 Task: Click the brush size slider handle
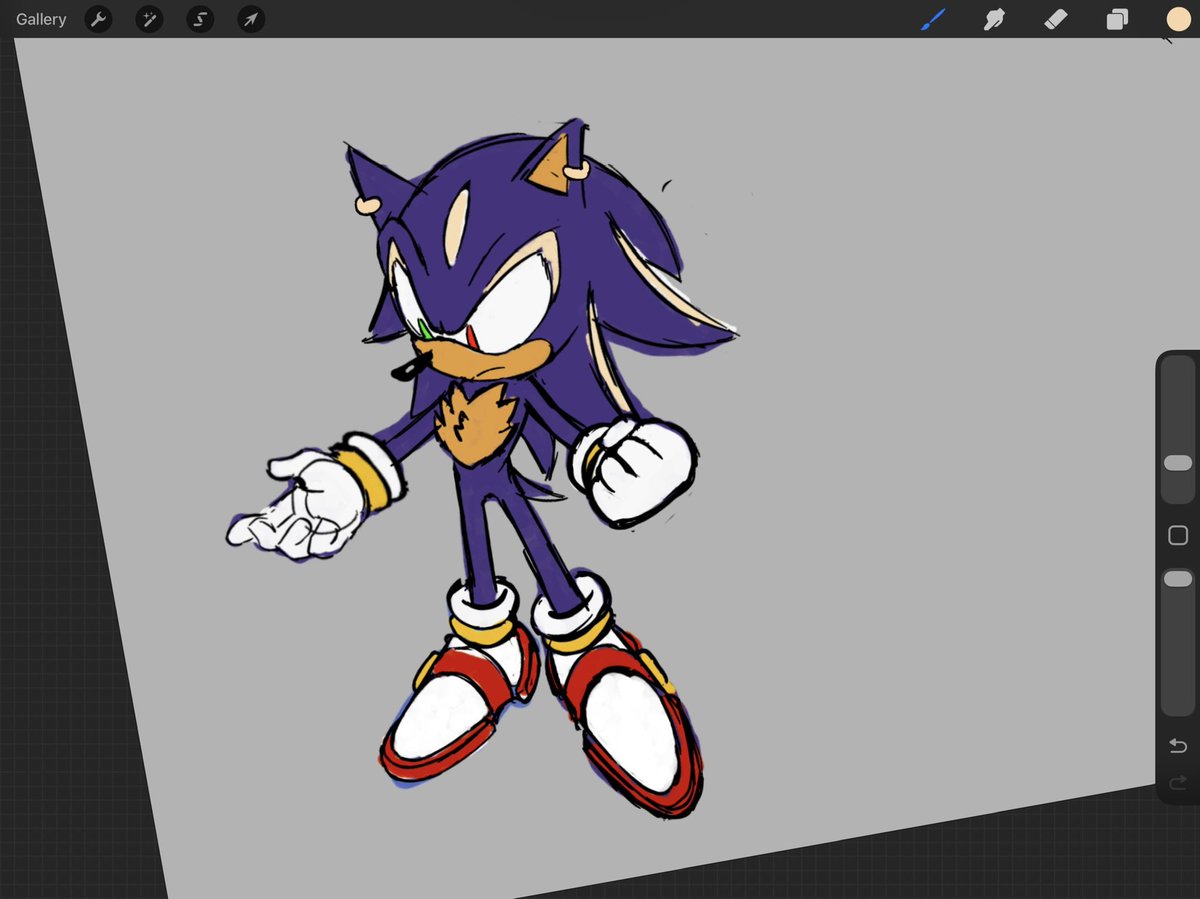tap(1178, 463)
